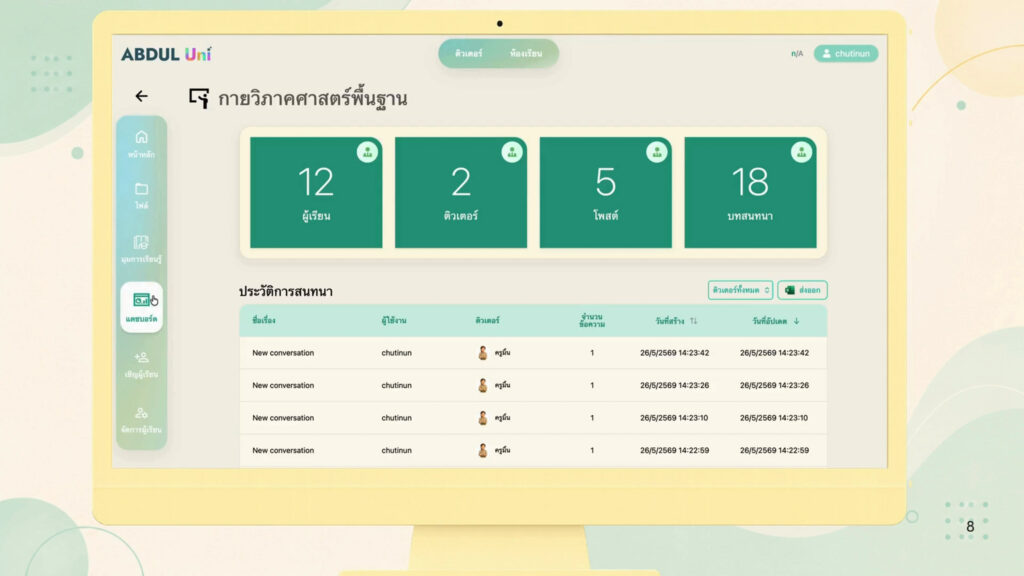
Task: Click created date 26/5/2569 14:23:42
Action: coord(675,353)
